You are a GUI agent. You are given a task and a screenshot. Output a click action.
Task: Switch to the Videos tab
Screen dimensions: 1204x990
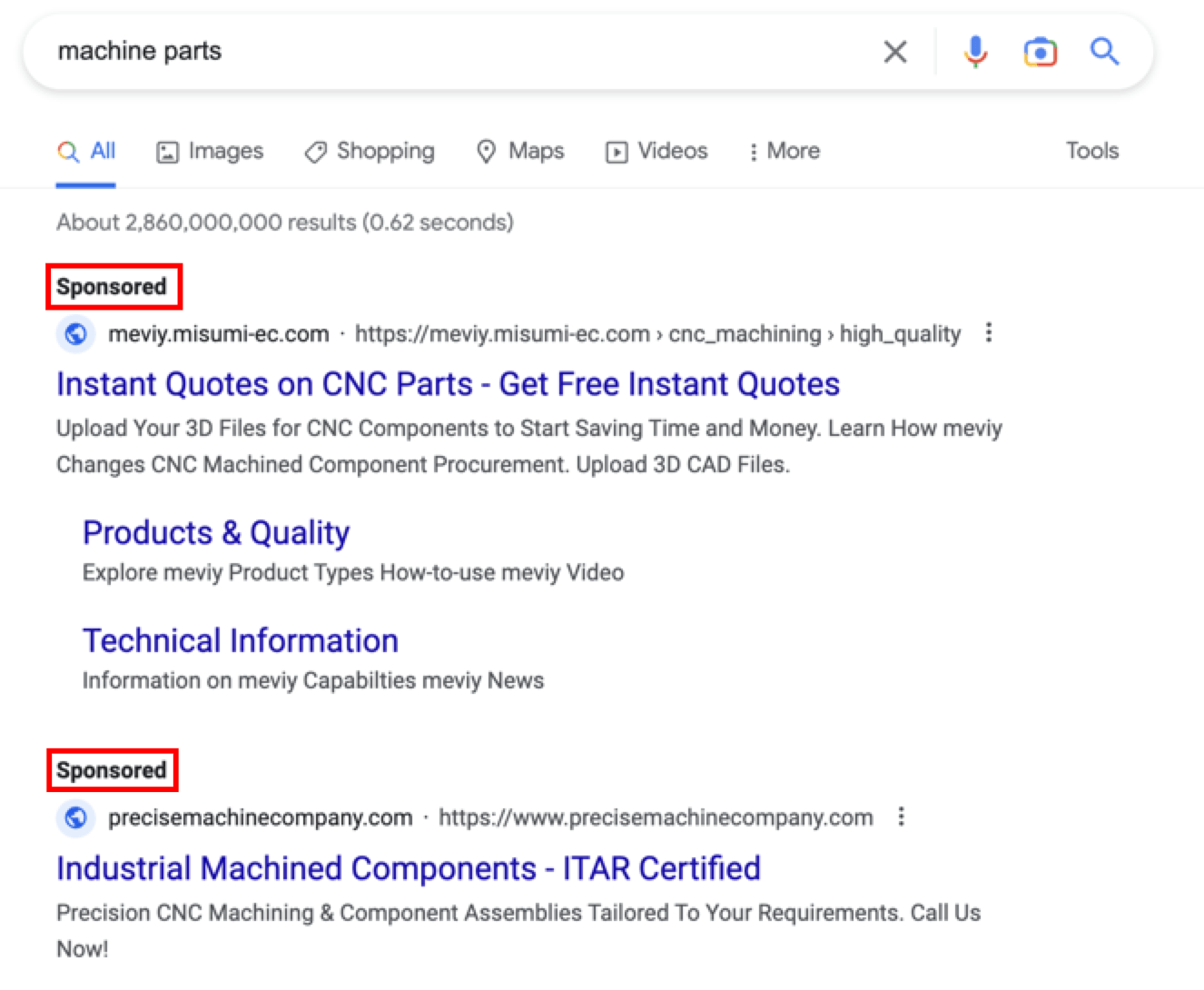tap(656, 151)
